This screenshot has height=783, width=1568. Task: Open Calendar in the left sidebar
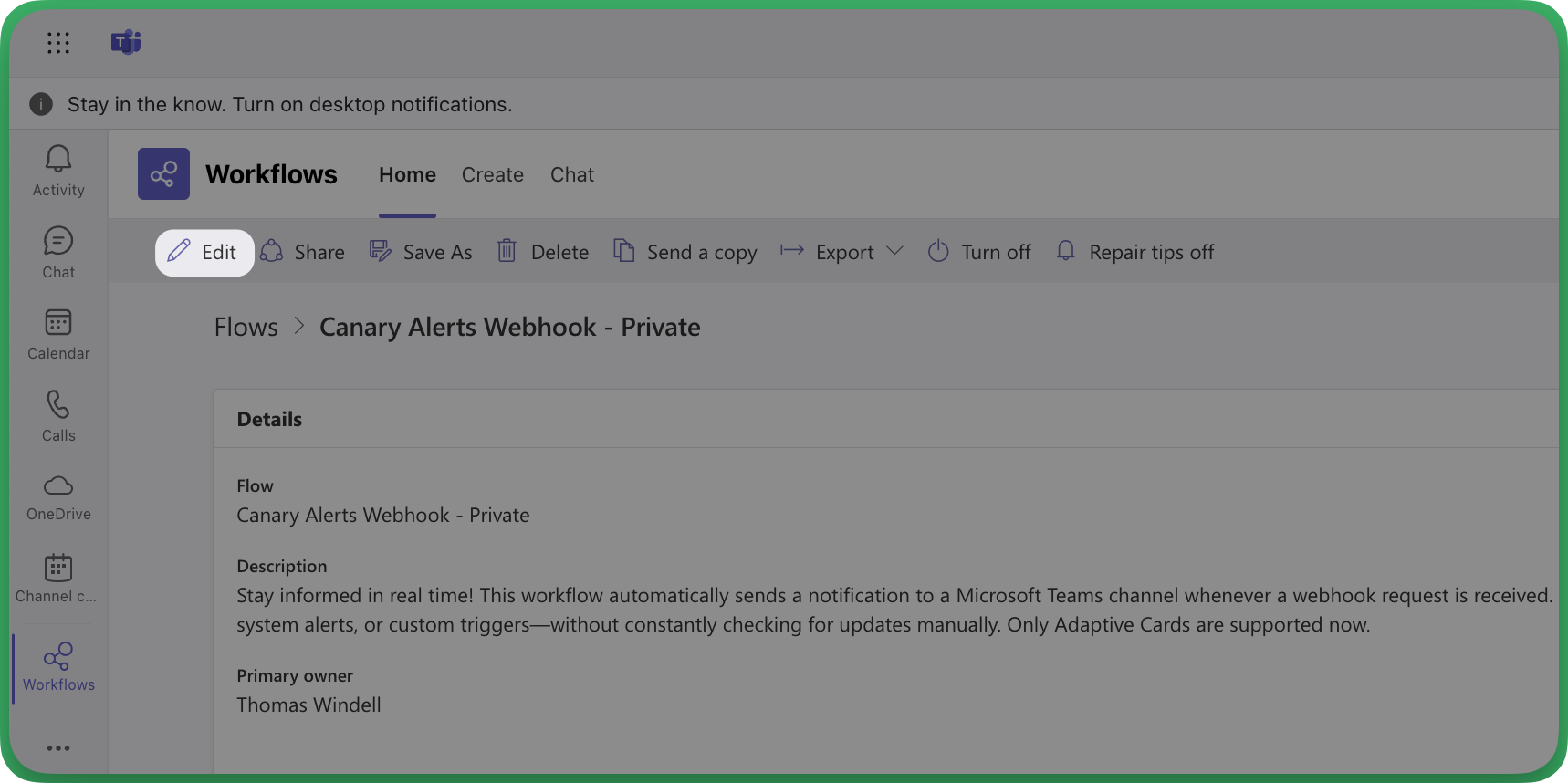pyautogui.click(x=58, y=334)
